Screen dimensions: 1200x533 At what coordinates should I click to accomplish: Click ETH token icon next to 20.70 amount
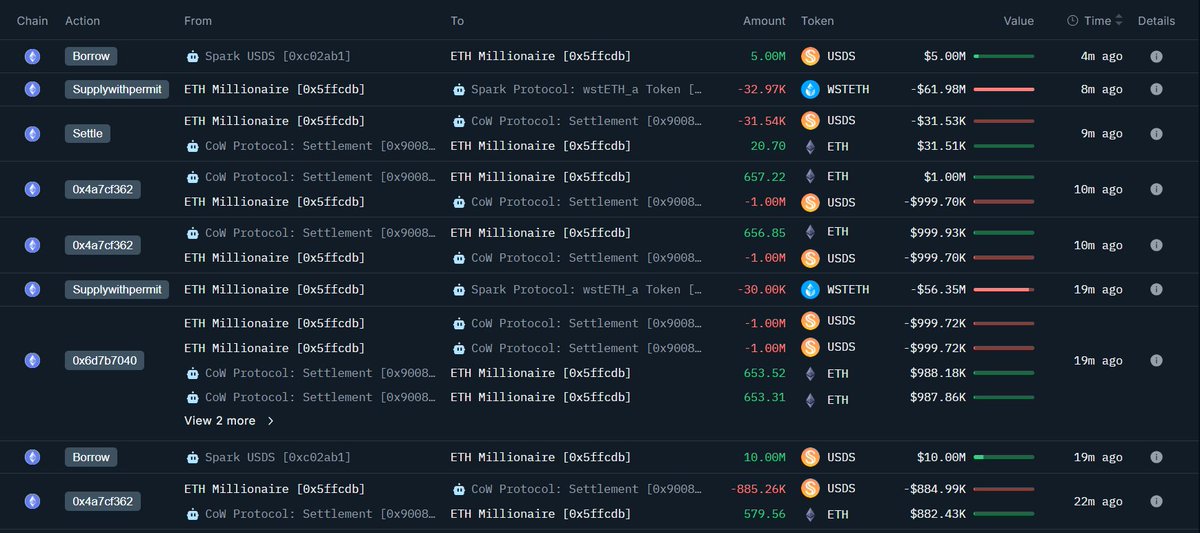pyautogui.click(x=810, y=147)
